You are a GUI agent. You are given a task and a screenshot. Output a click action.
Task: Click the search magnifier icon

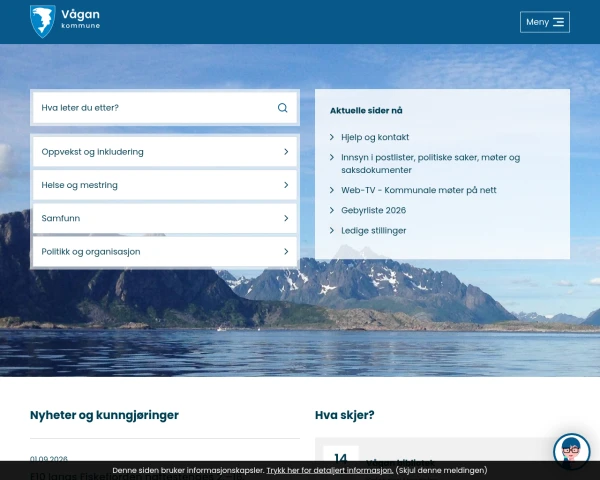(282, 108)
